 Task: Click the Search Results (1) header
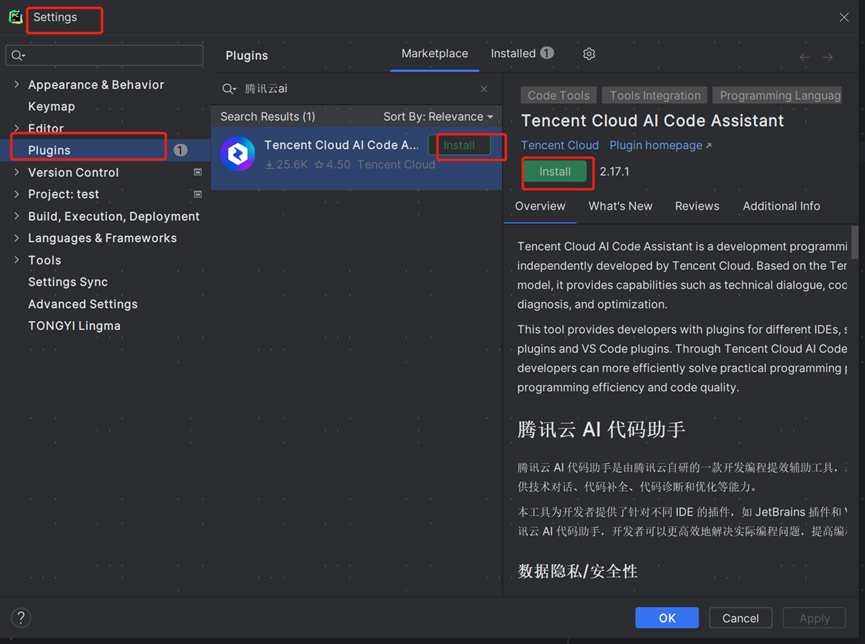(x=268, y=116)
